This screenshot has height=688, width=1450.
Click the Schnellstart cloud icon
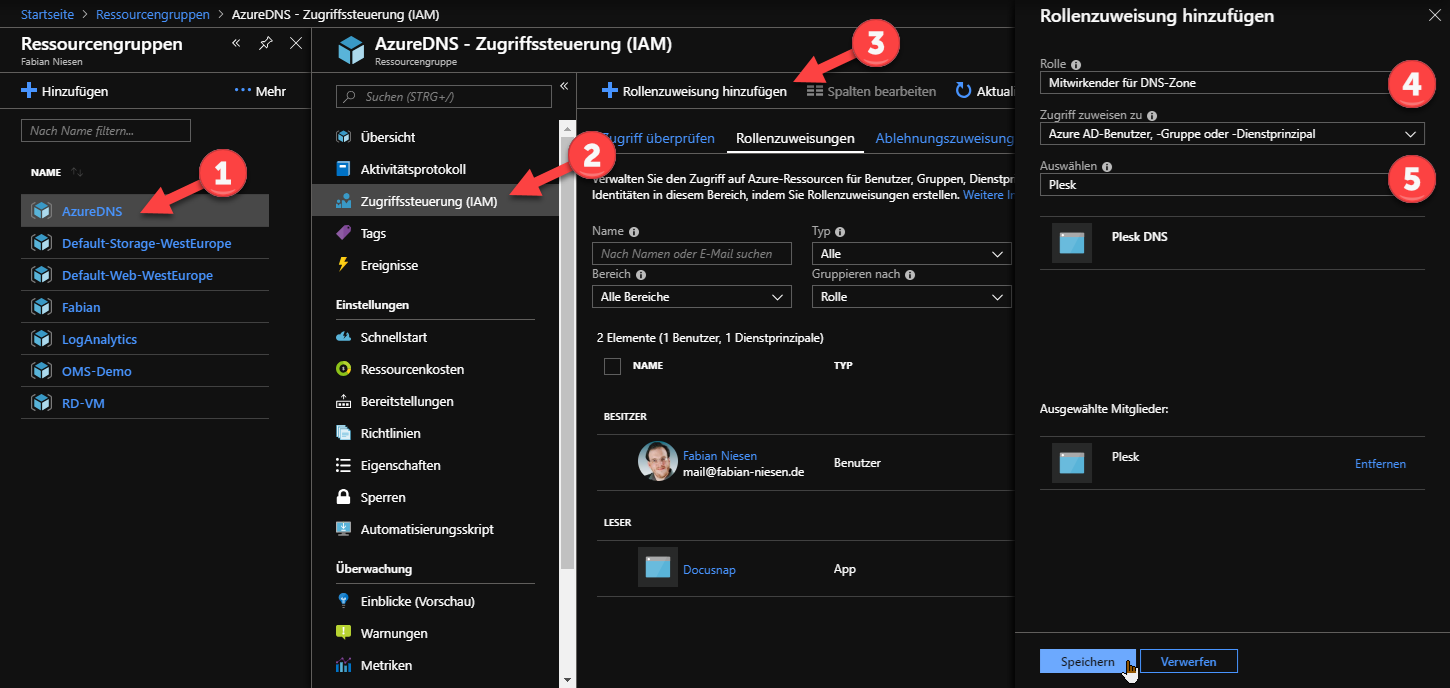pyautogui.click(x=344, y=337)
